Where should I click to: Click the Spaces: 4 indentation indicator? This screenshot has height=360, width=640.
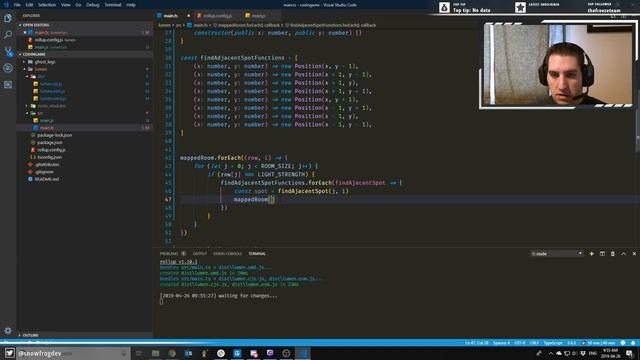point(501,343)
